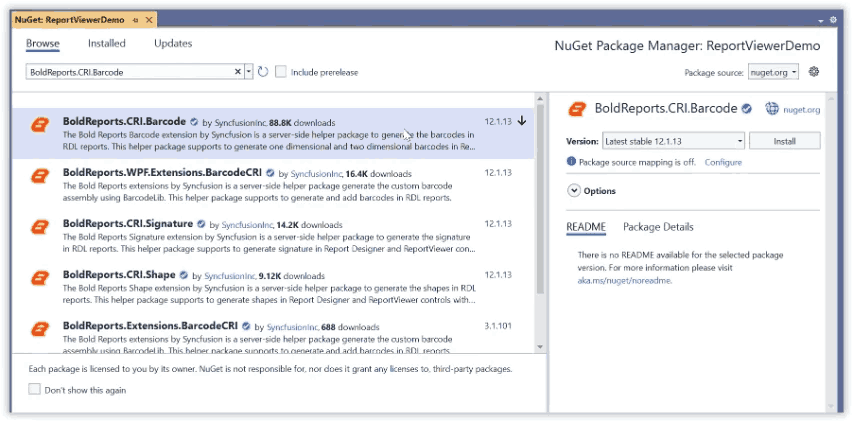
Task: Switch to the Browse tab
Action: pyautogui.click(x=43, y=44)
